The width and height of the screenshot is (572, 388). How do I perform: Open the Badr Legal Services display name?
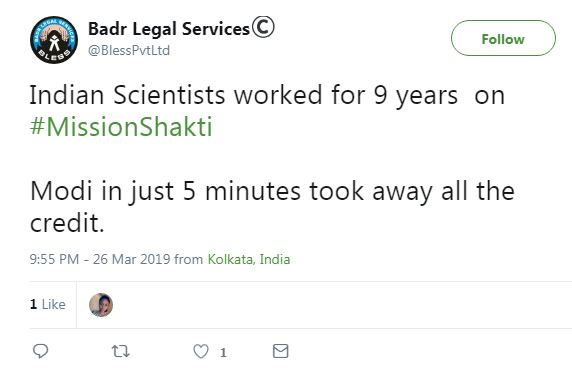169,29
